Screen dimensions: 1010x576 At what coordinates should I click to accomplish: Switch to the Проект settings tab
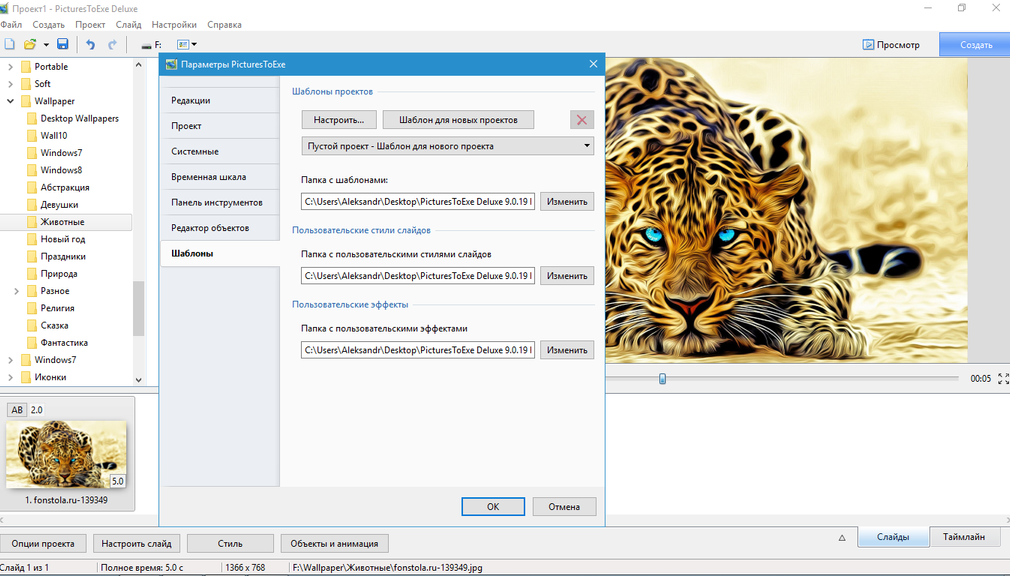(x=220, y=126)
